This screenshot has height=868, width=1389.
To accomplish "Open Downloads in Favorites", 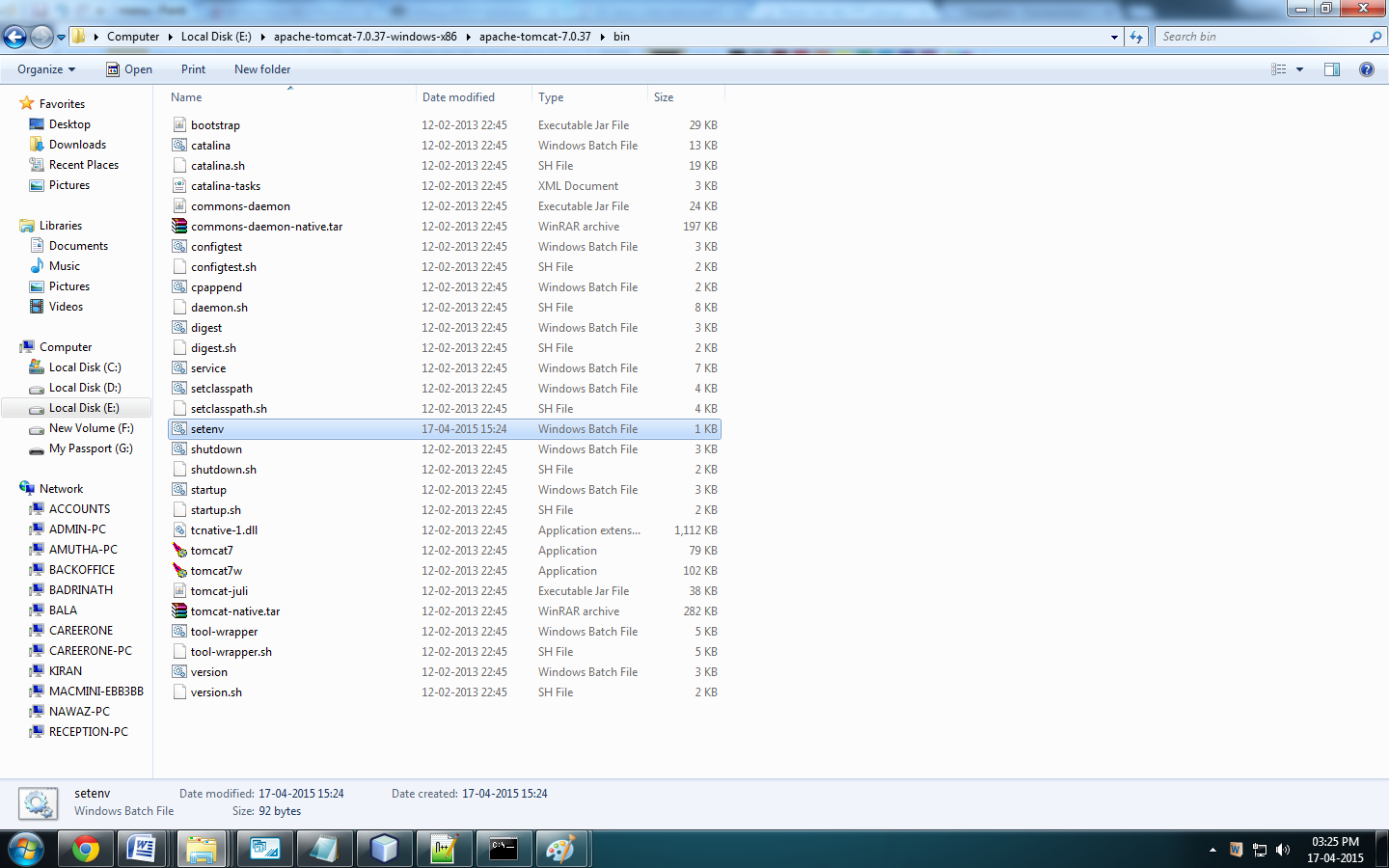I will tap(77, 145).
